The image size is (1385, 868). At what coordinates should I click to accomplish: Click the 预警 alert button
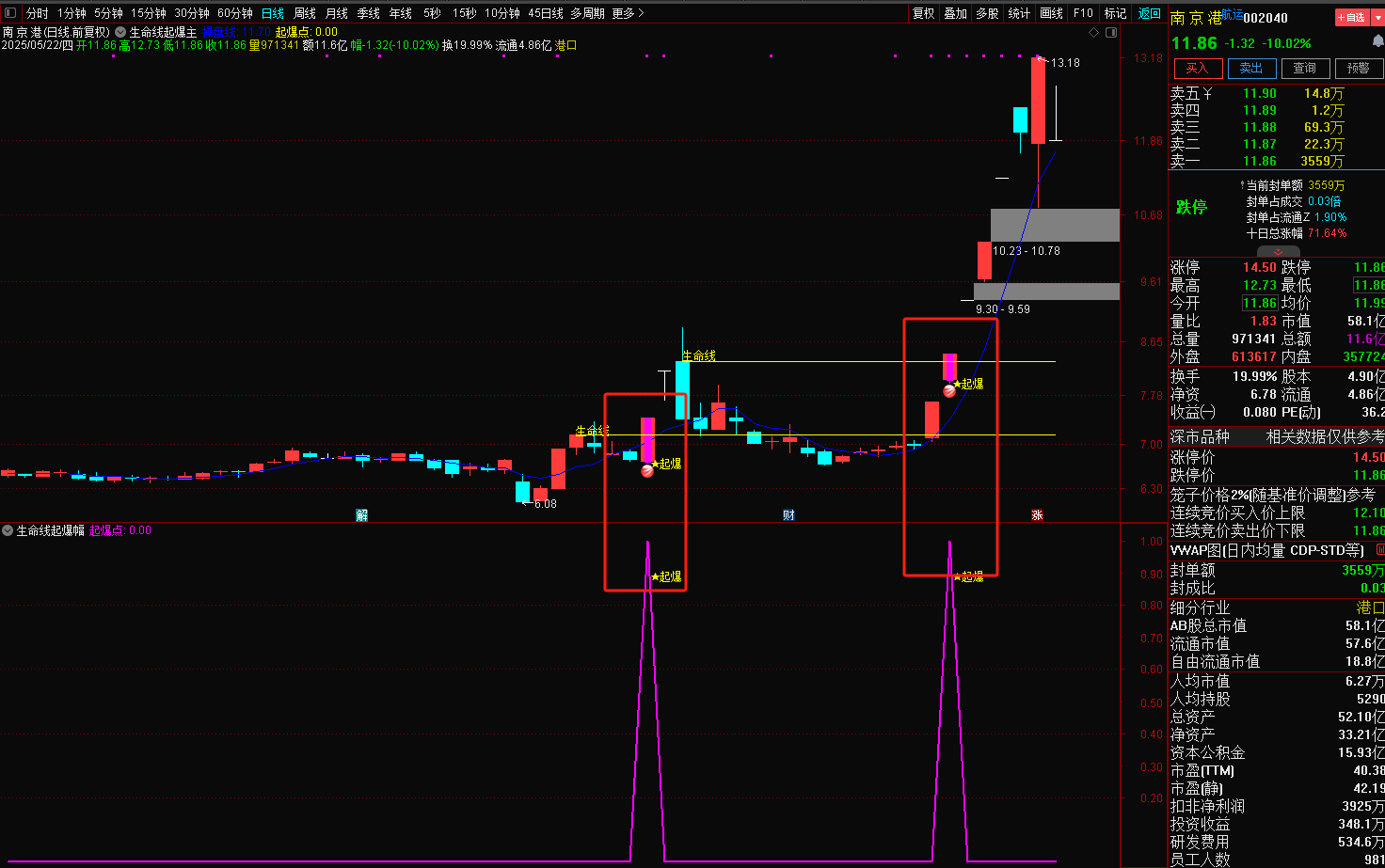1359,68
